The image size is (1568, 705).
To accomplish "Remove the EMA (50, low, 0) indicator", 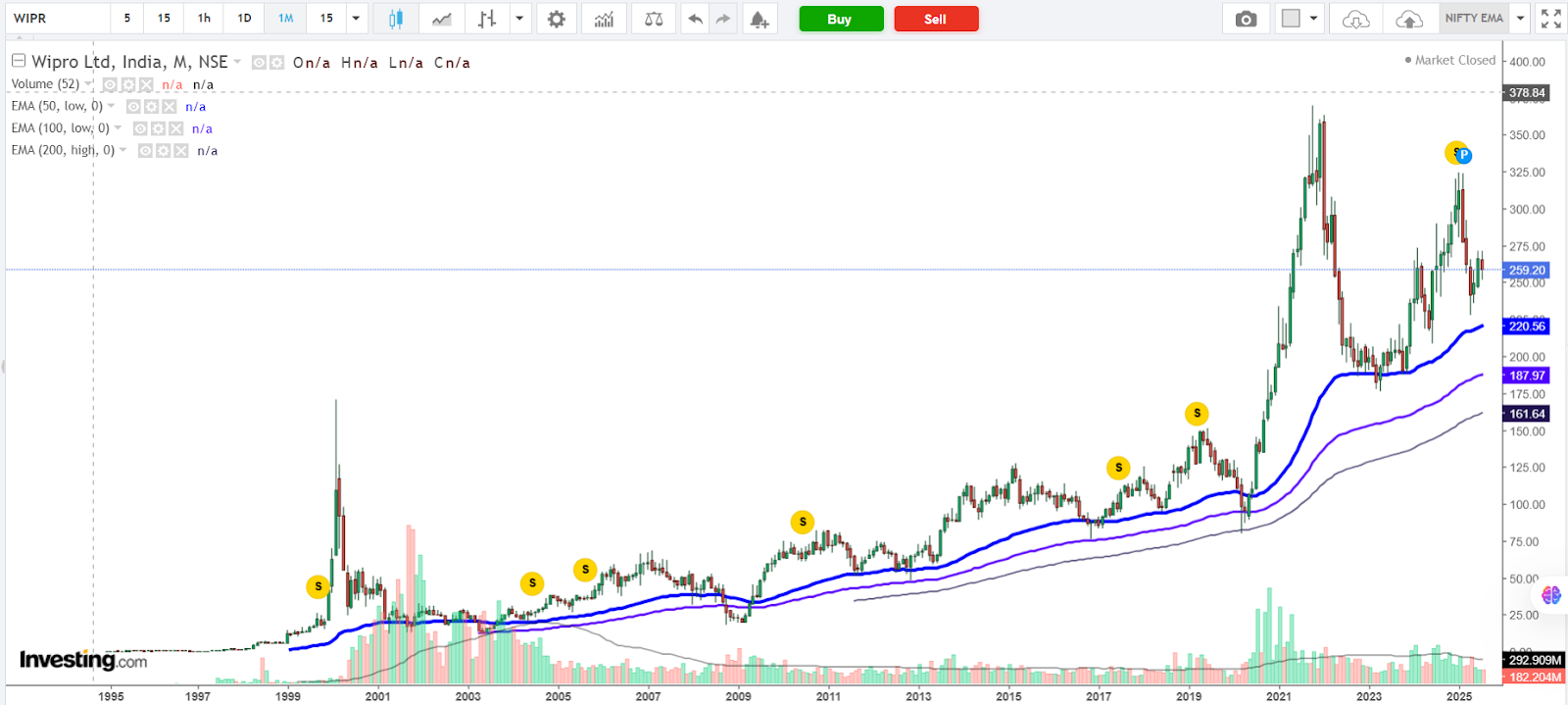I will coord(169,107).
